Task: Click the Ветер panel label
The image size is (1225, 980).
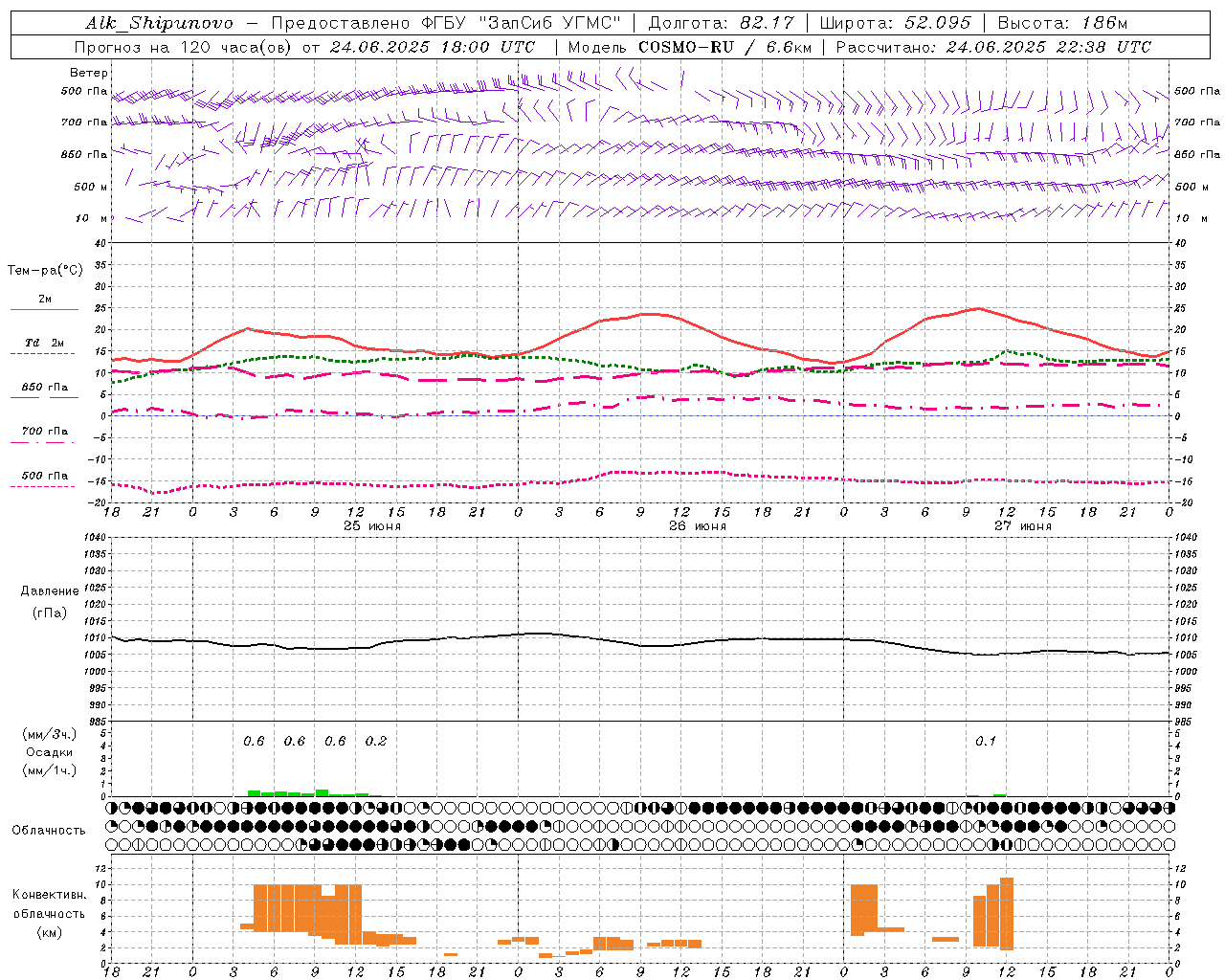Action: (88, 73)
